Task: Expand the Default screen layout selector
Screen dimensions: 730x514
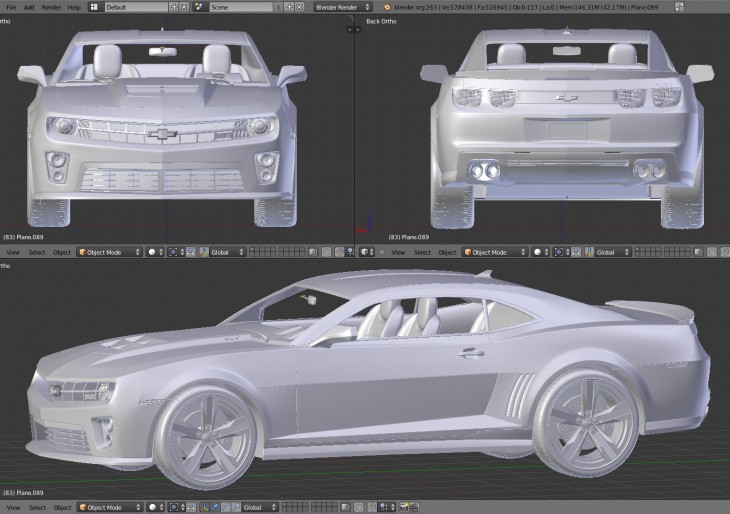Action: pos(135,7)
